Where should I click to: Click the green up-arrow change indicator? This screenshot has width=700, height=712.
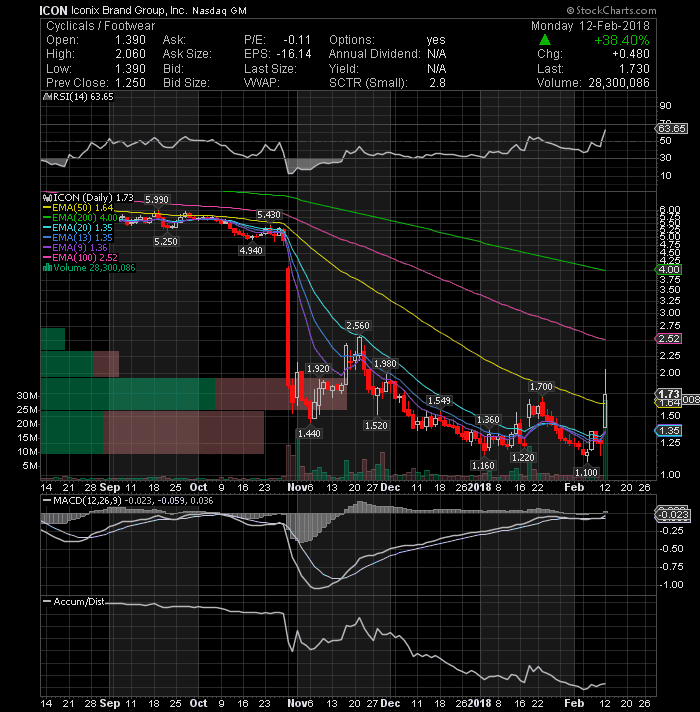pos(545,40)
